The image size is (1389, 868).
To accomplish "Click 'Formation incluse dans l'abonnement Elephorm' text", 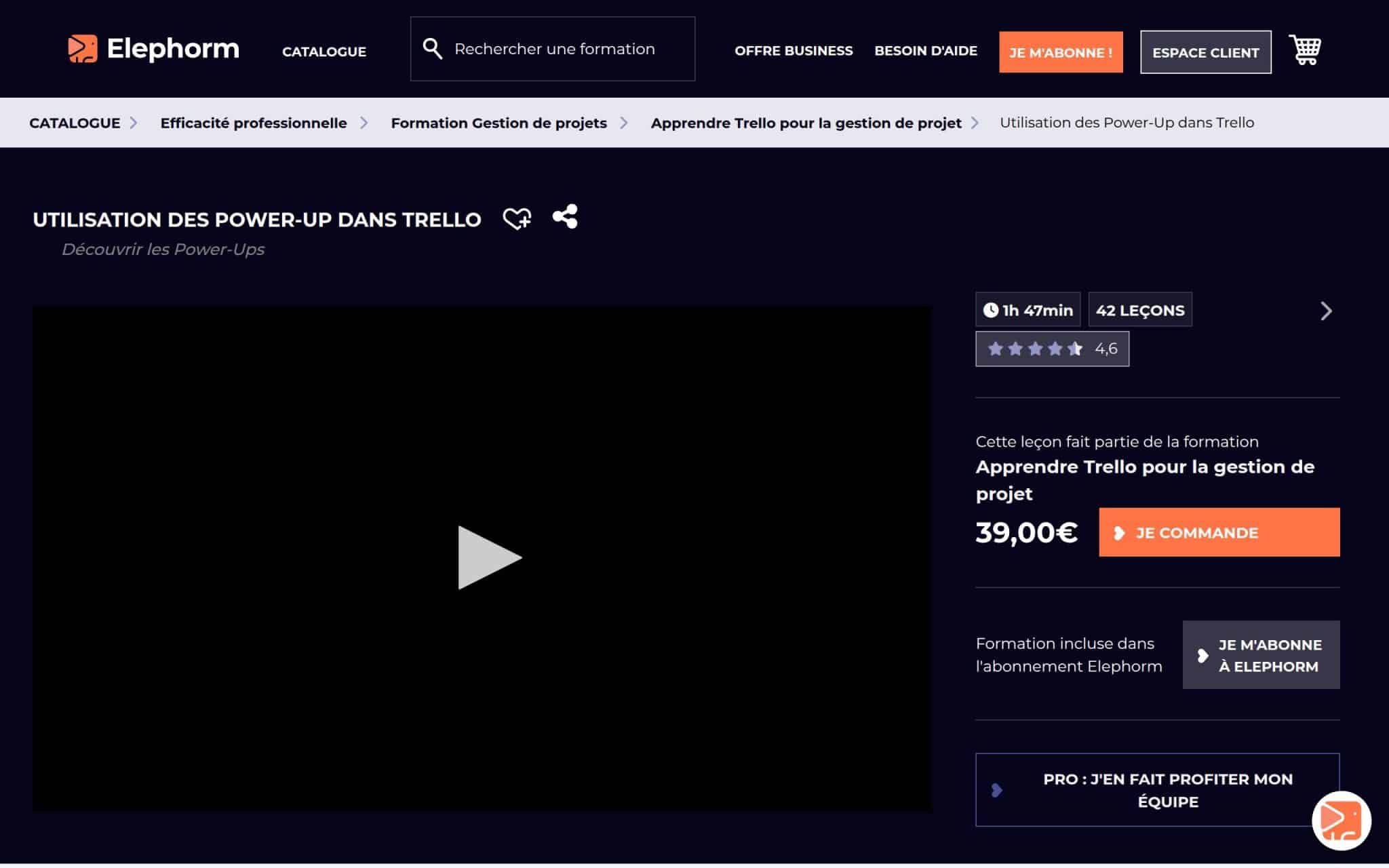I will 1069,655.
